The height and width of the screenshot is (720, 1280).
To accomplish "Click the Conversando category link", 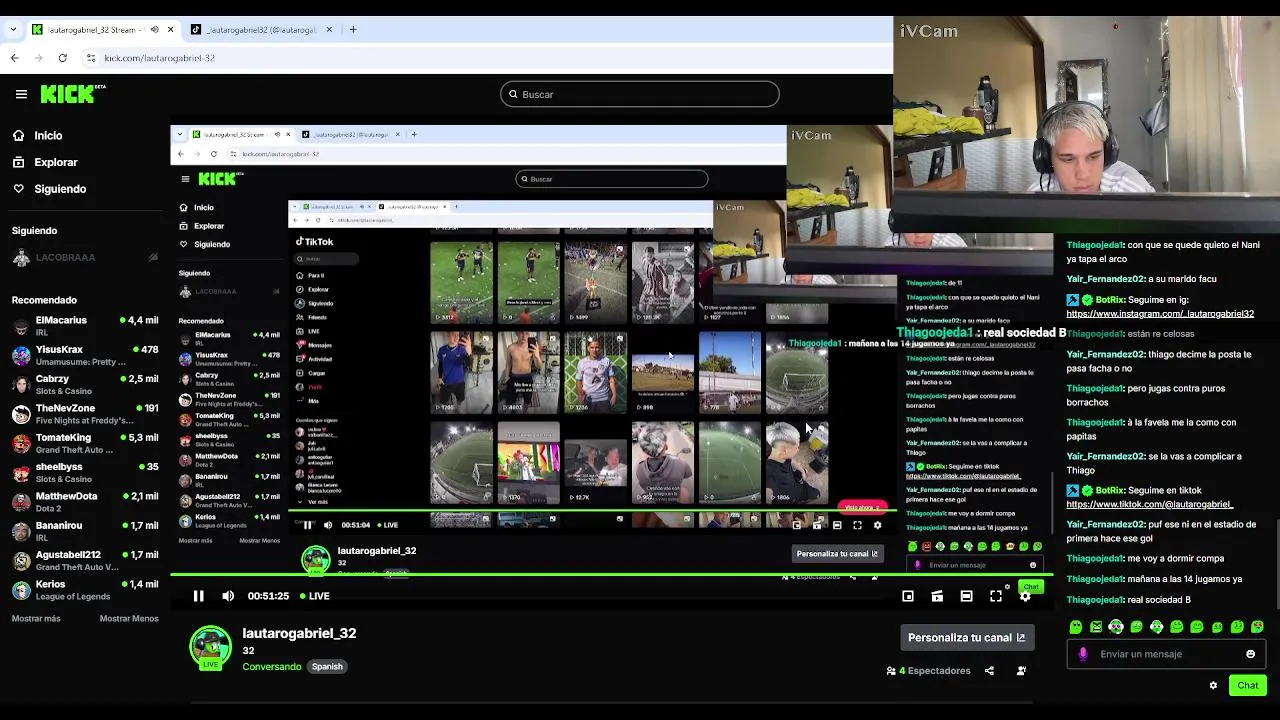I will point(271,667).
